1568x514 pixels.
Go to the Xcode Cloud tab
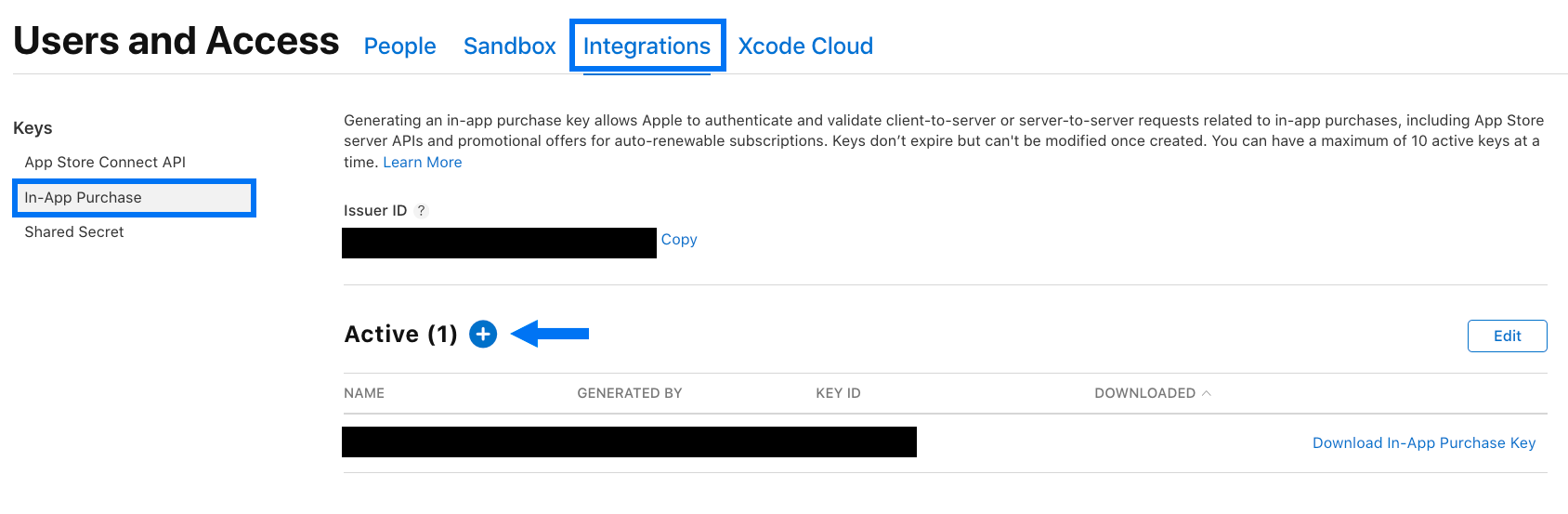coord(805,46)
